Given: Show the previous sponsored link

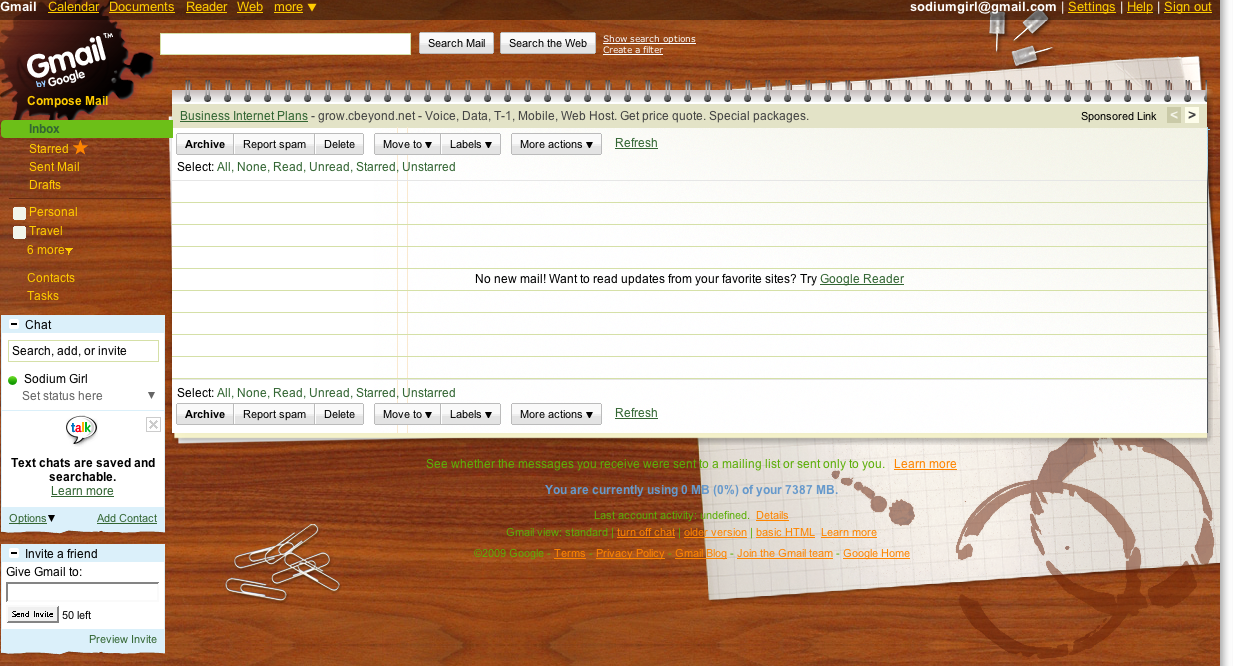Looking at the screenshot, I should [1174, 115].
